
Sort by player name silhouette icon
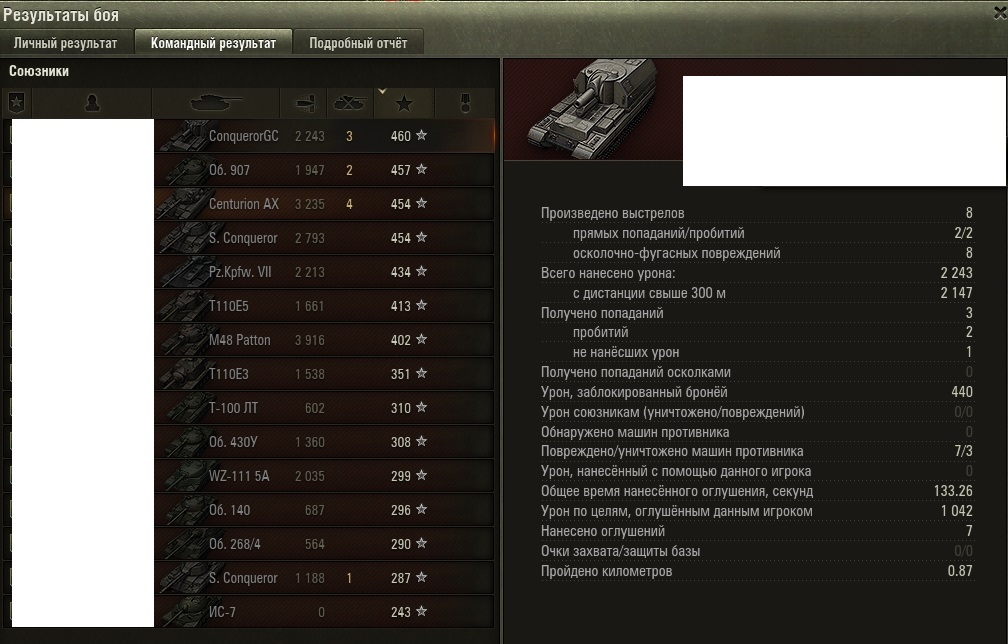(91, 102)
